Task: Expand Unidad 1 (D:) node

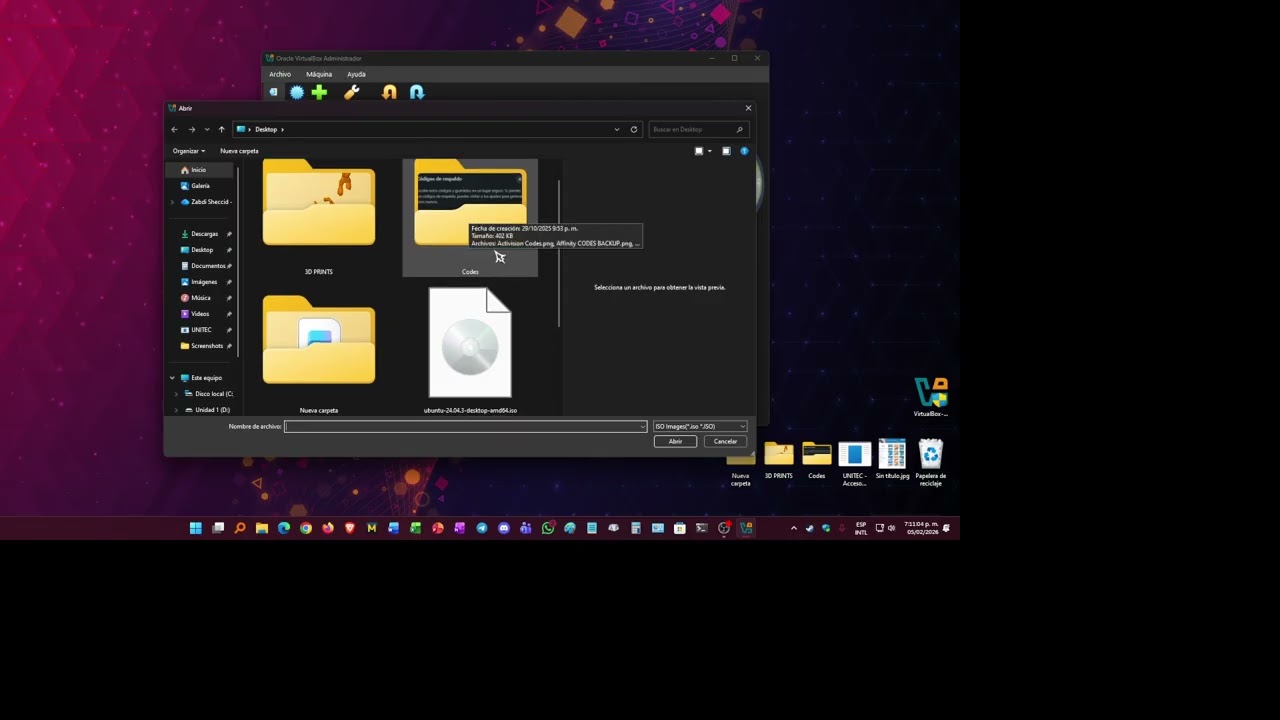Action: tap(177, 410)
